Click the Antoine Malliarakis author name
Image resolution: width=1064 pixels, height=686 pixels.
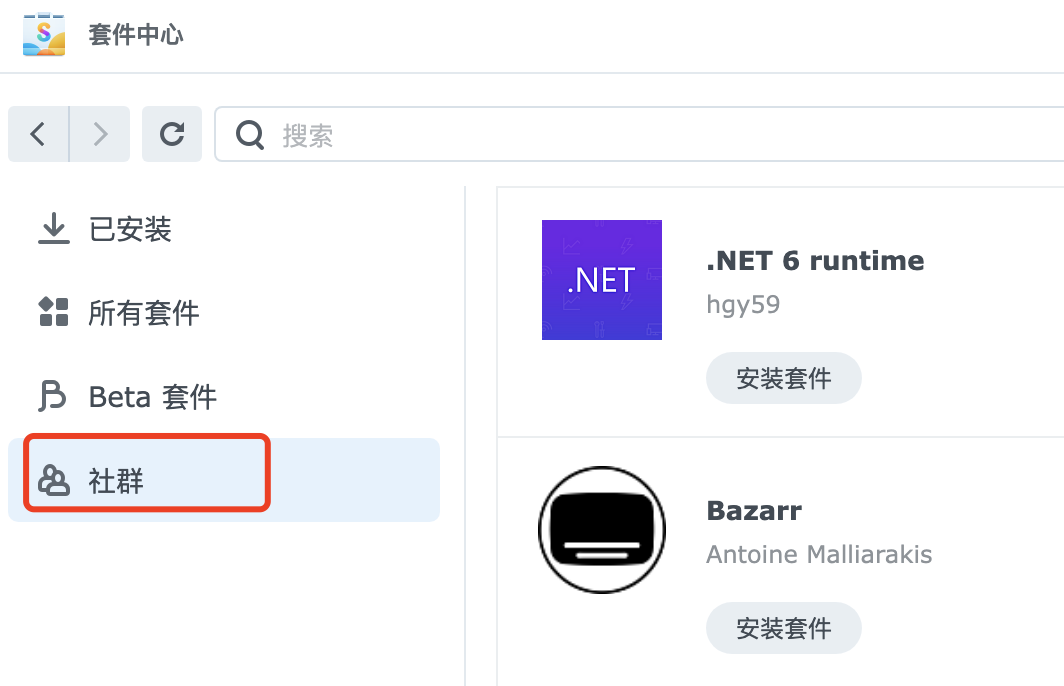coord(819,554)
